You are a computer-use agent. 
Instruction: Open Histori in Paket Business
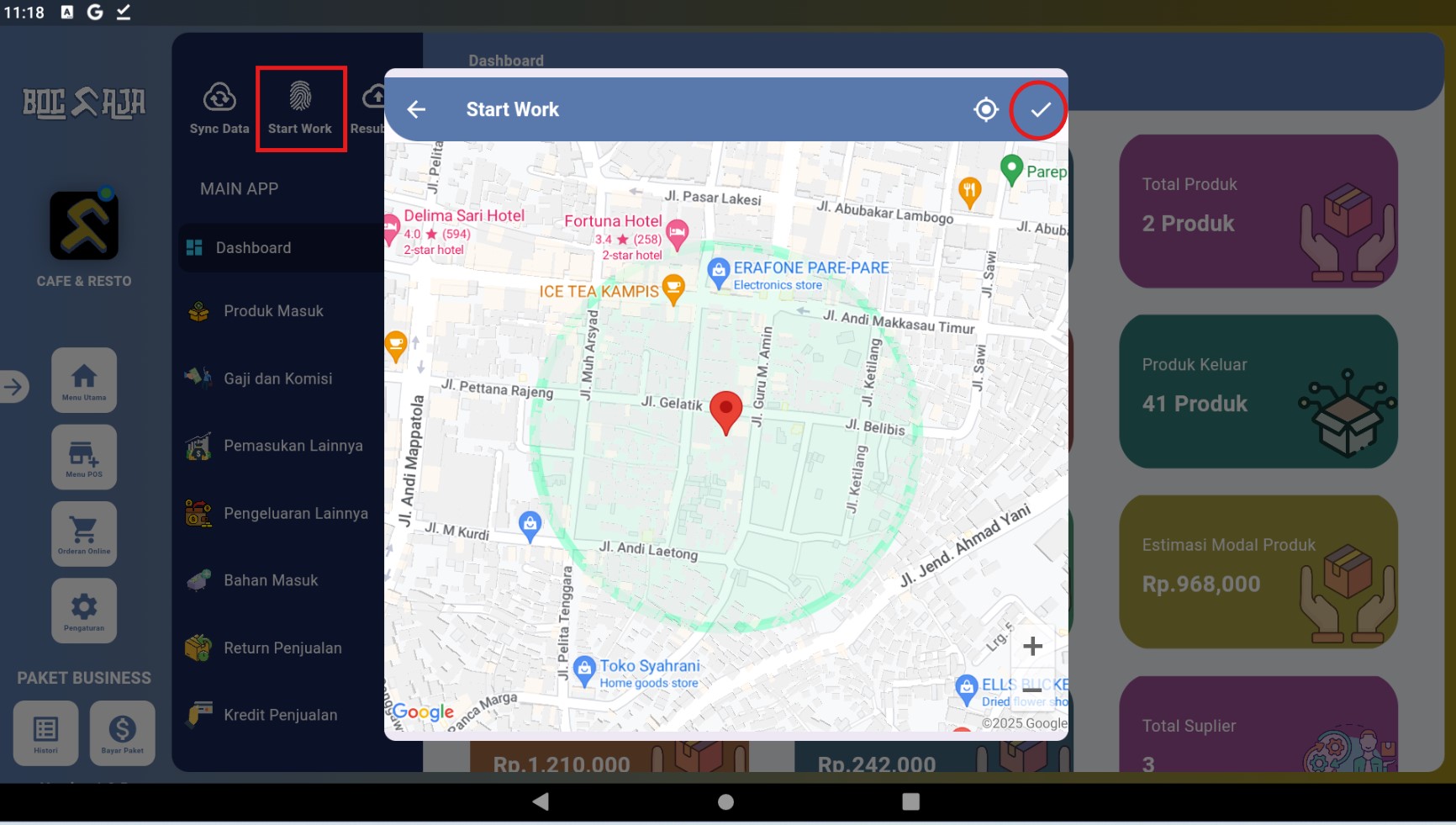(x=45, y=733)
